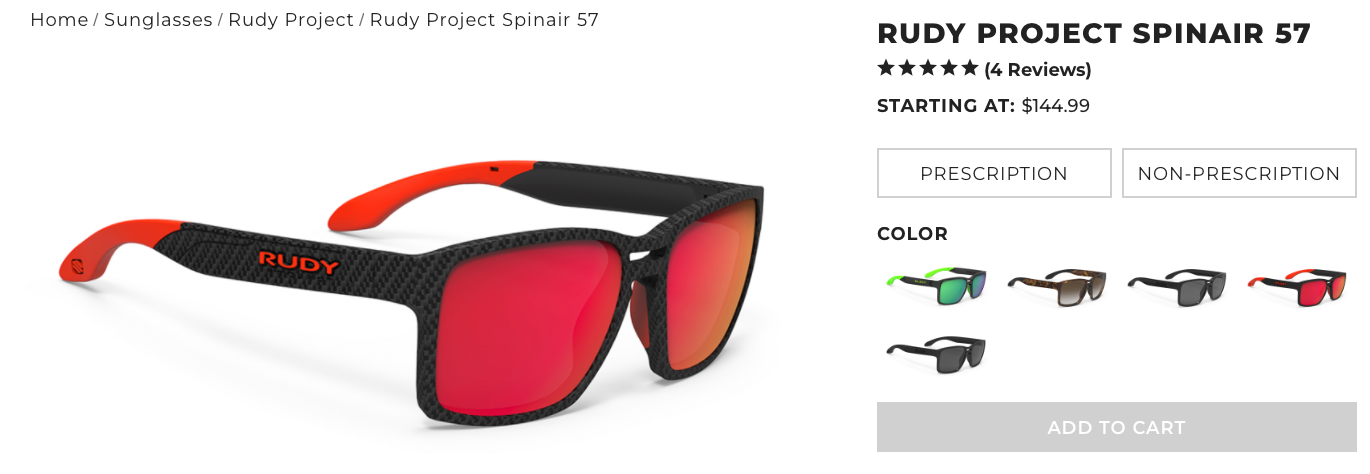Click the first star in the rating
Viewport: 1370px width, 474px height.
pyautogui.click(x=886, y=68)
